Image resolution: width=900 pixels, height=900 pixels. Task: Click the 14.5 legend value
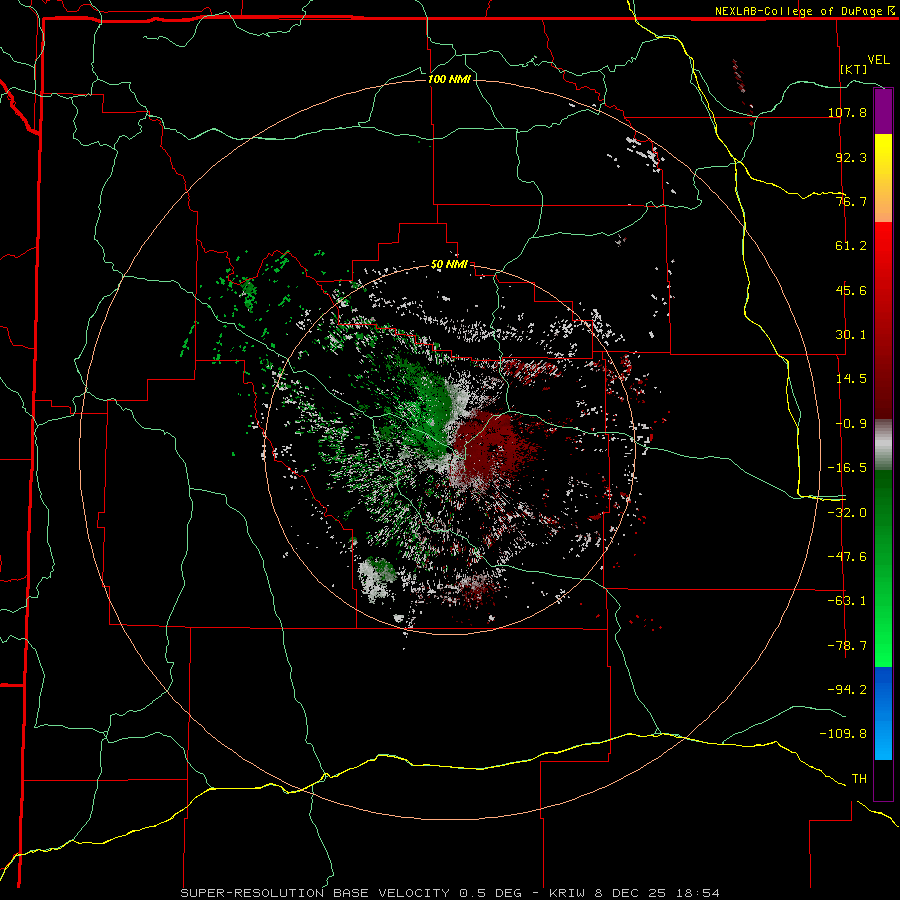(851, 379)
